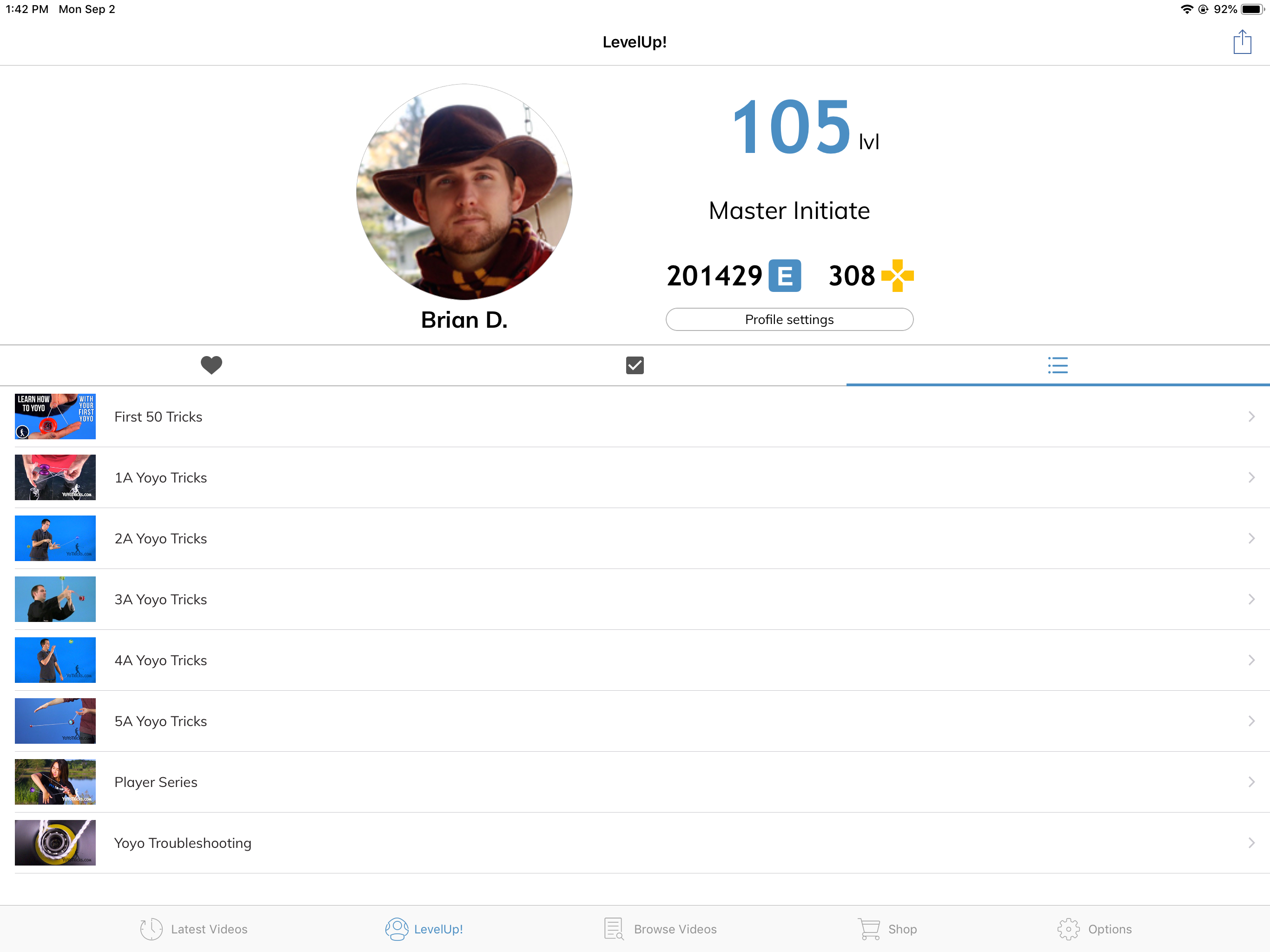Expand 5A Yoyo Tricks chevron
Viewport: 1270px width, 952px height.
tap(1251, 721)
